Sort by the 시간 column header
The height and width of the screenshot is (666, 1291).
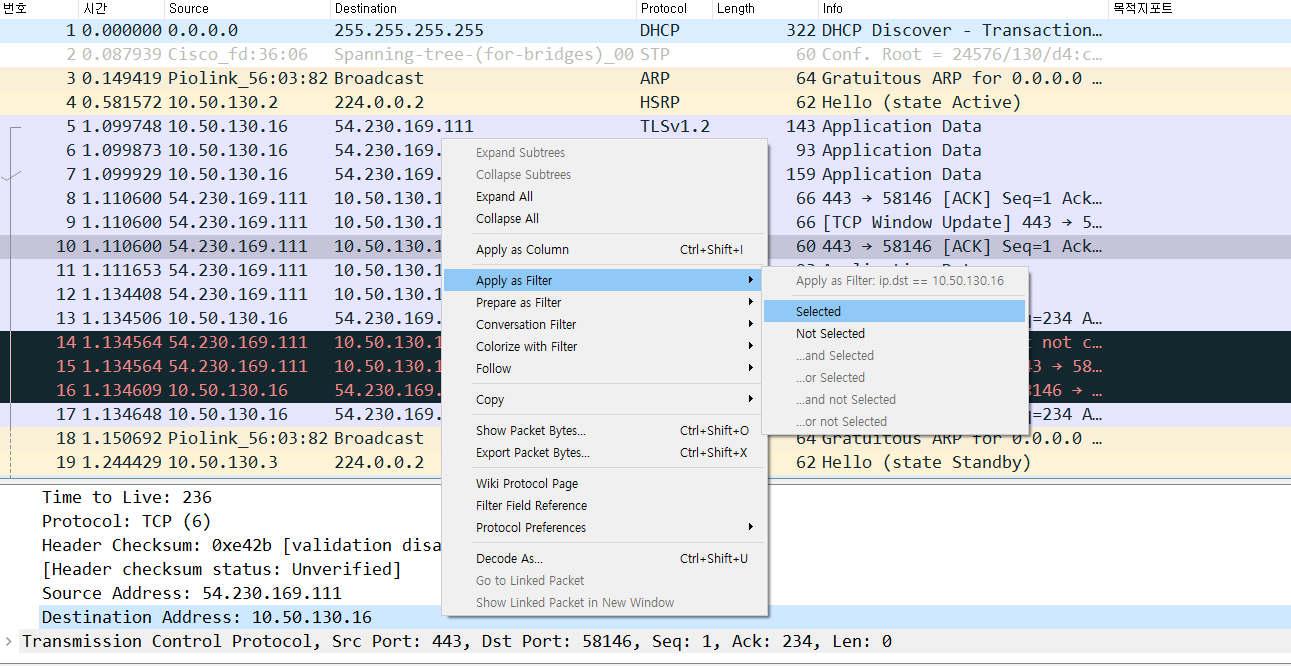[121, 8]
